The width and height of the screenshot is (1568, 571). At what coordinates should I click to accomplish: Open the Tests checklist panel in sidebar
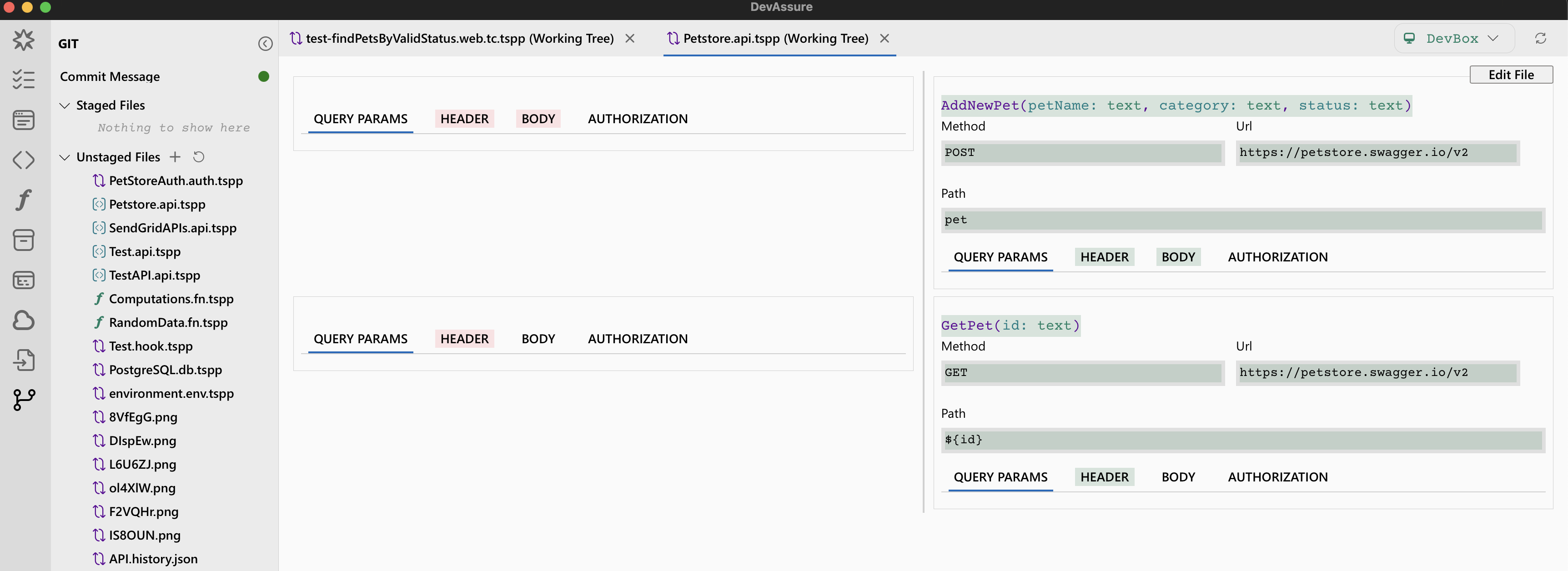point(23,79)
